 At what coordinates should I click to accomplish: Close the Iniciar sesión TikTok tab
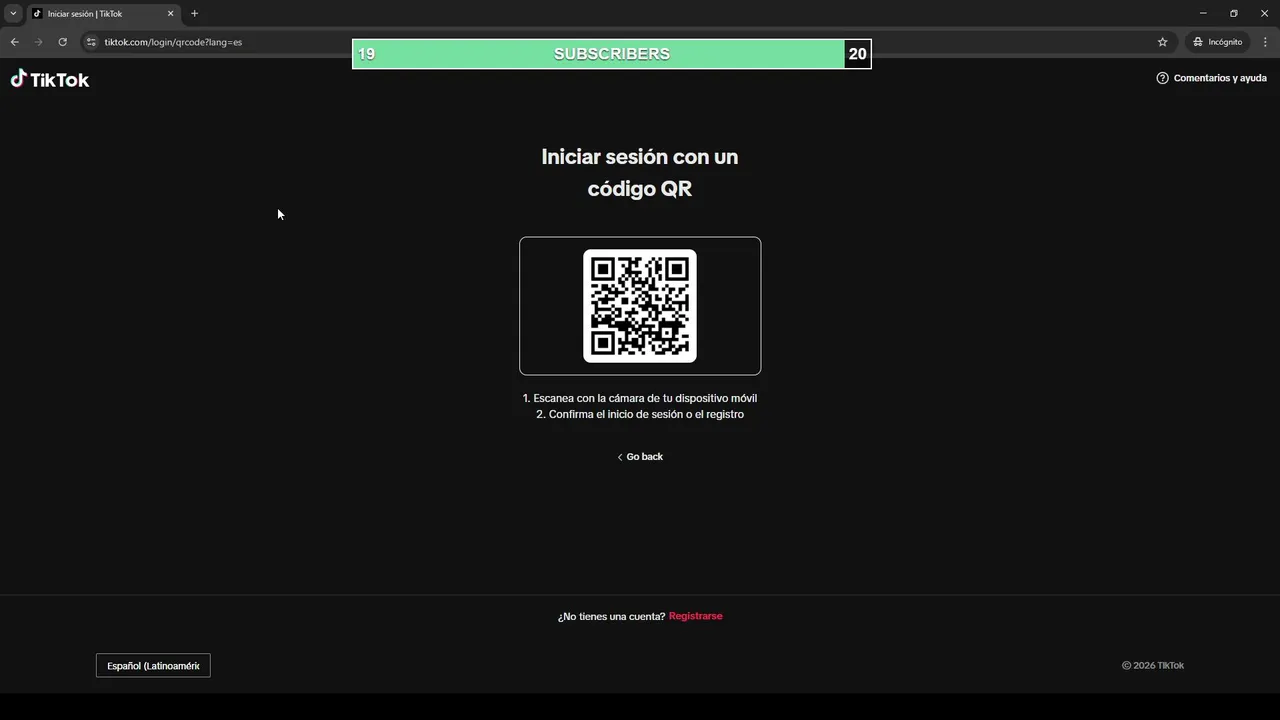[x=170, y=14]
